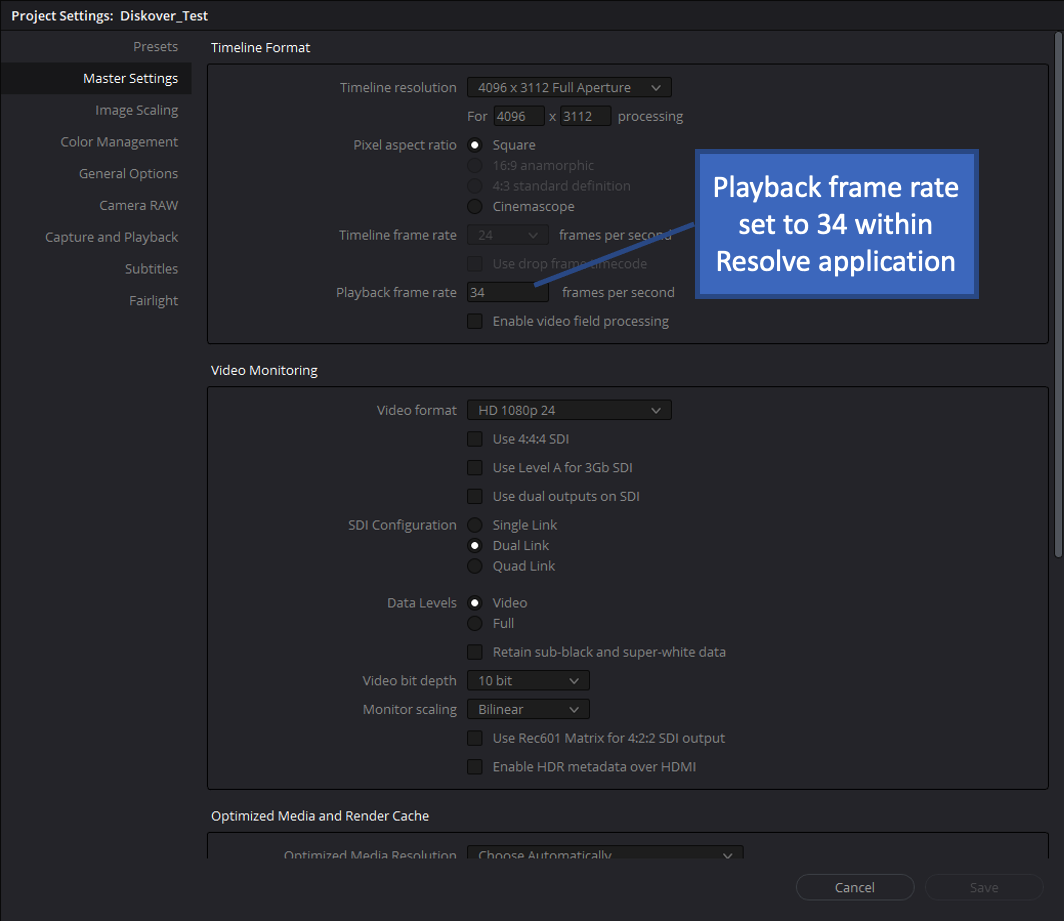The image size is (1064, 921).
Task: Open Video bit depth dropdown
Action: [x=528, y=681]
